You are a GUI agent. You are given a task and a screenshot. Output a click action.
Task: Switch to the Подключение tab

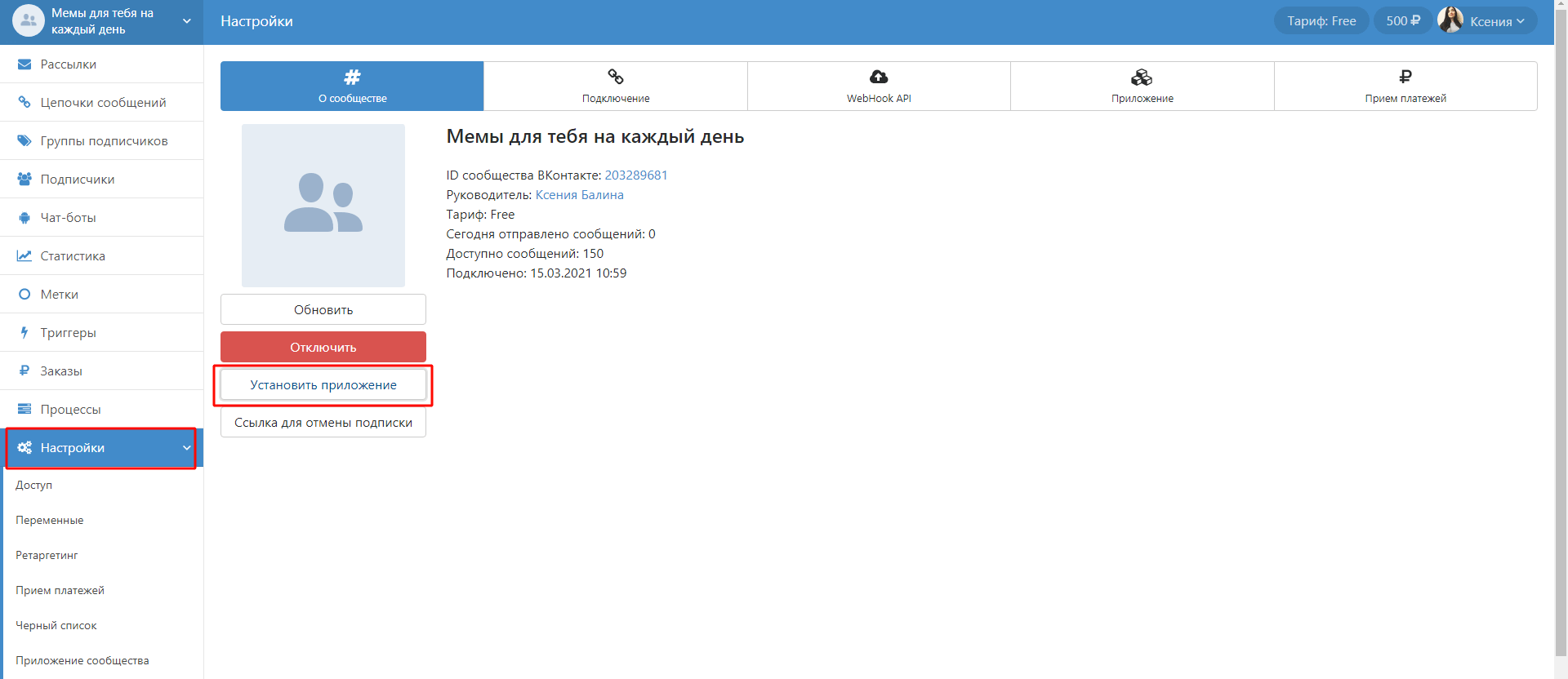[616, 86]
